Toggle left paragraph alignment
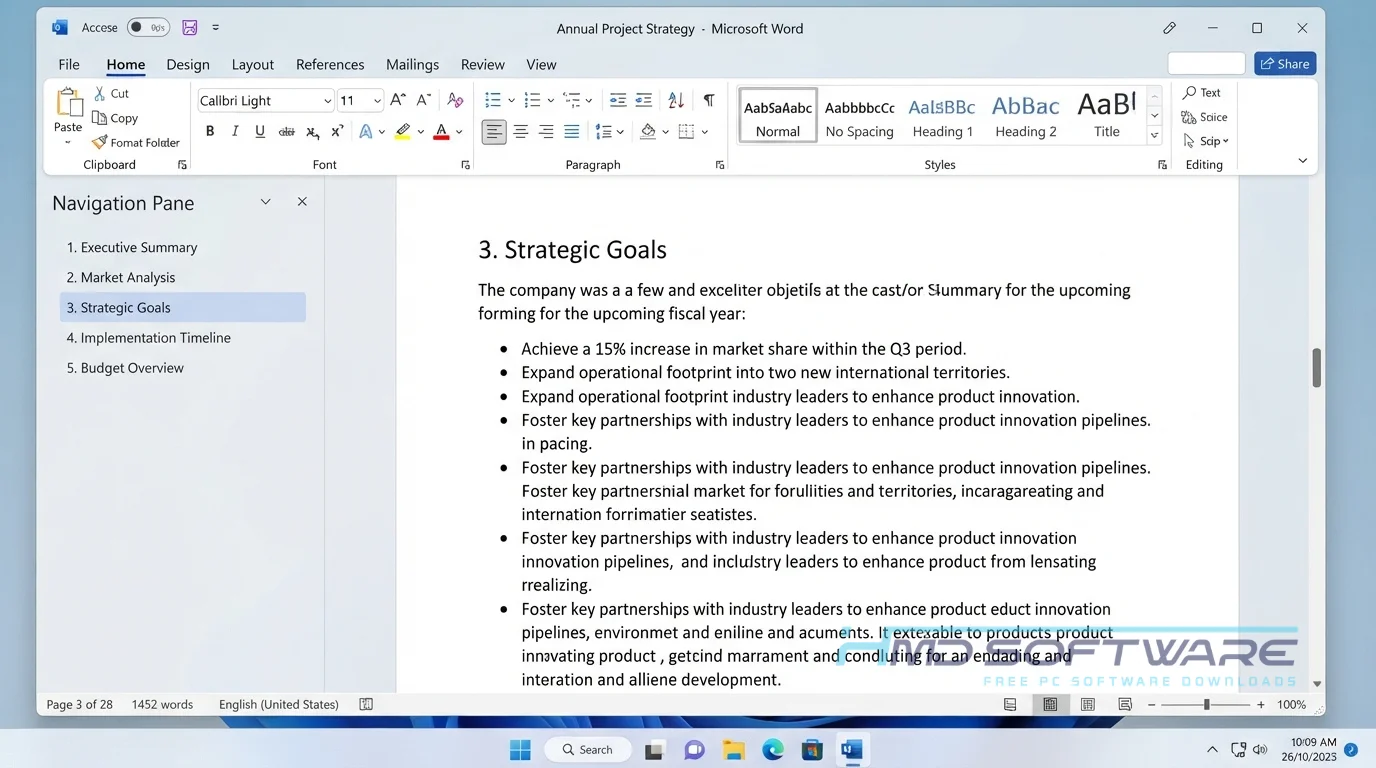The height and width of the screenshot is (768, 1376). (x=494, y=131)
